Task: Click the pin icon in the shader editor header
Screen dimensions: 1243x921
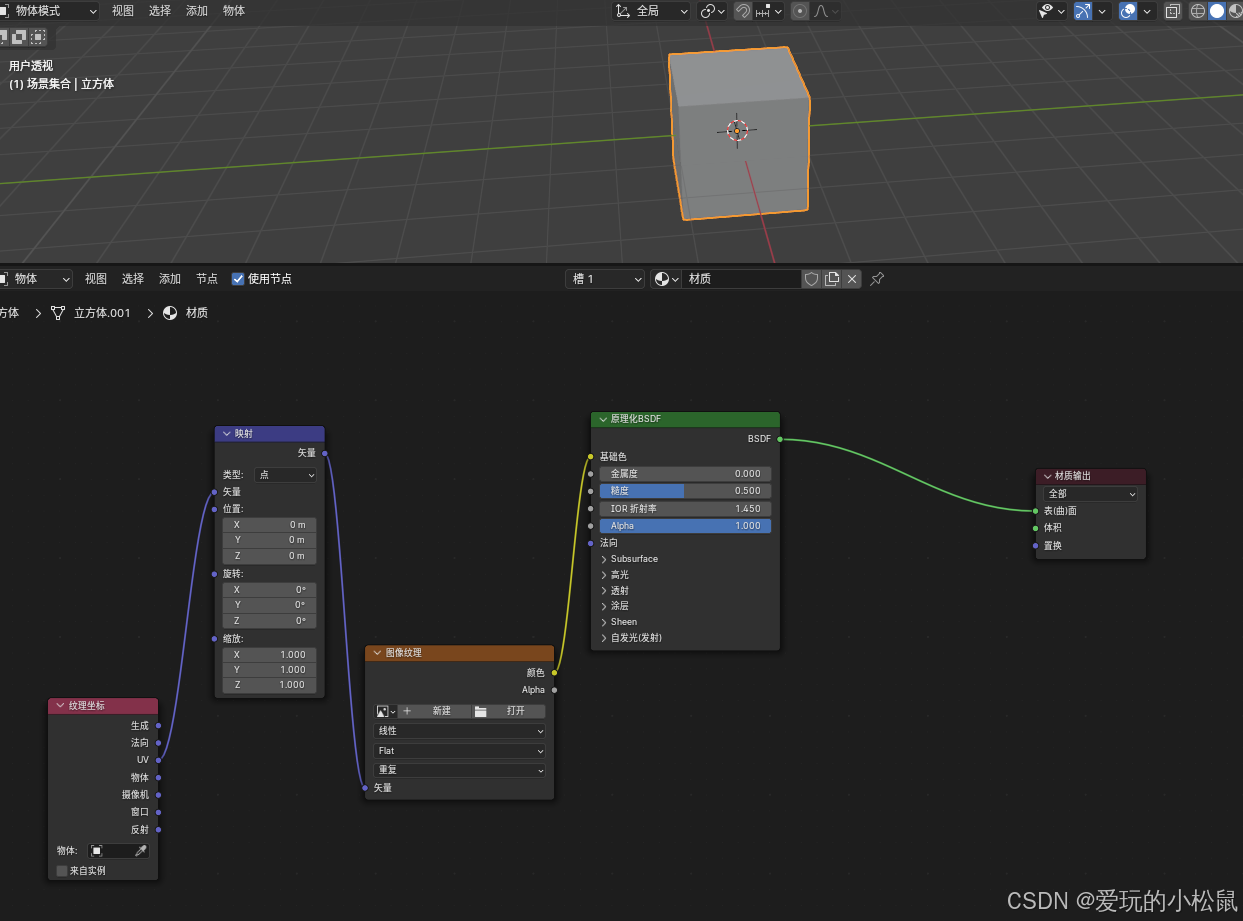Action: [x=877, y=279]
